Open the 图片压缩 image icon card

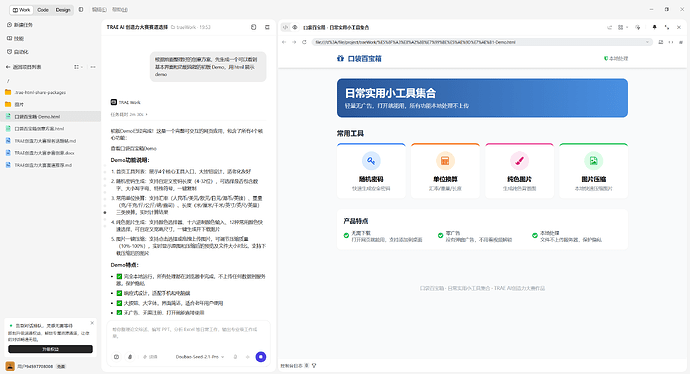(x=593, y=171)
